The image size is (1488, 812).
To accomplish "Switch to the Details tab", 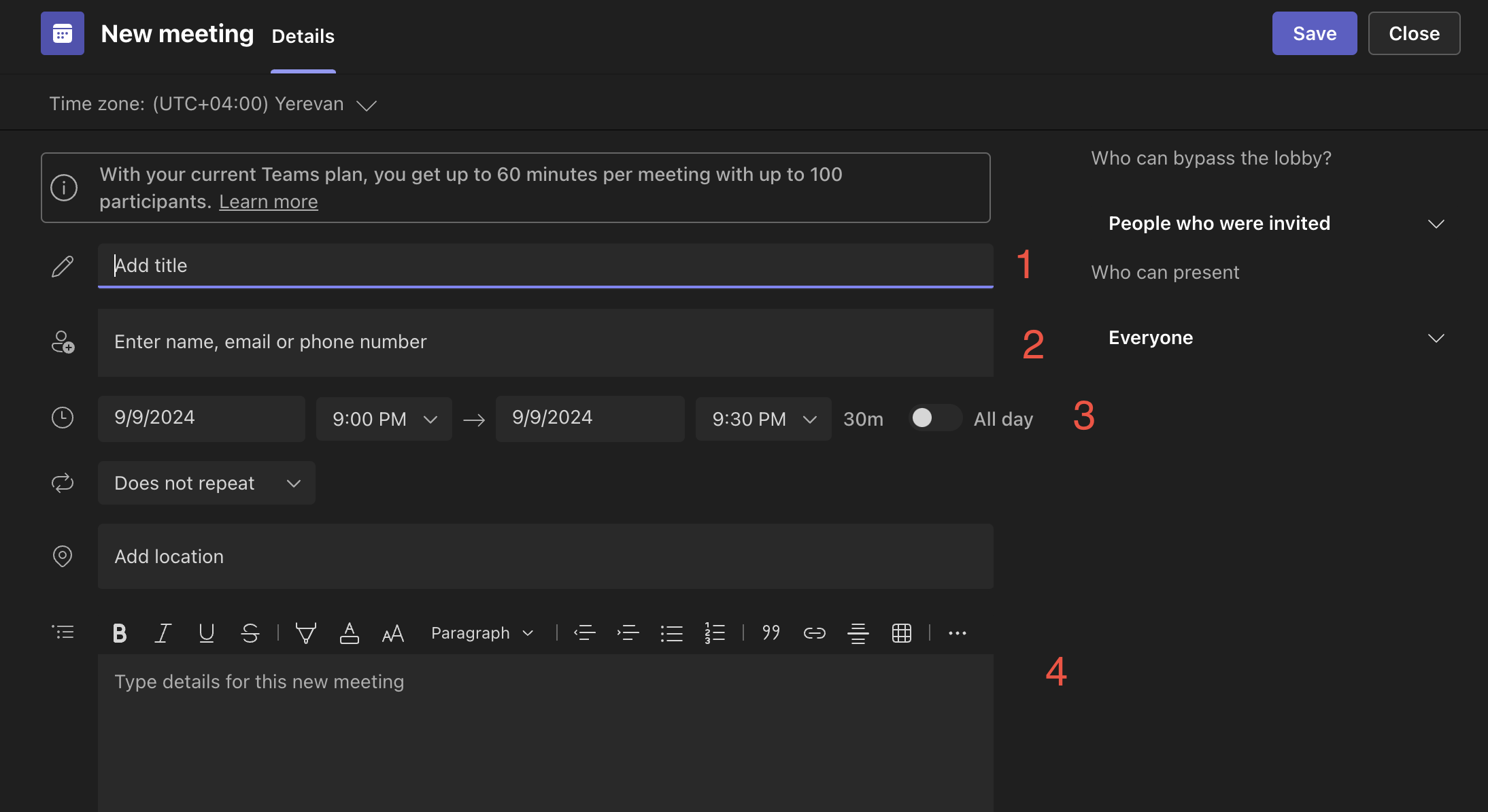I will [303, 36].
